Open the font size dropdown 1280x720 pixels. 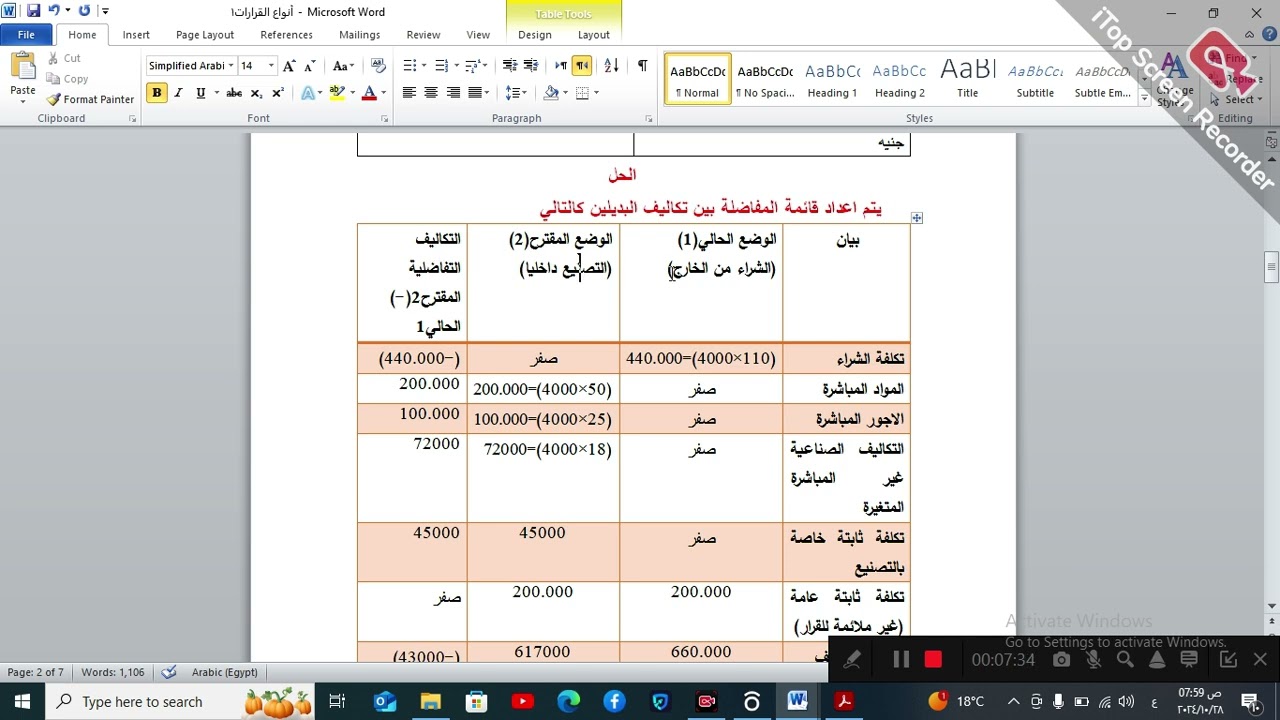pyautogui.click(x=271, y=66)
